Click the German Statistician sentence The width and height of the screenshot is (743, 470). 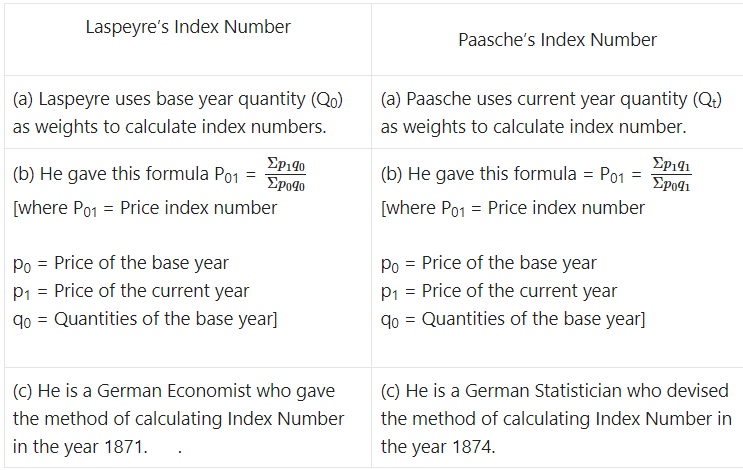pyautogui.click(x=556, y=419)
